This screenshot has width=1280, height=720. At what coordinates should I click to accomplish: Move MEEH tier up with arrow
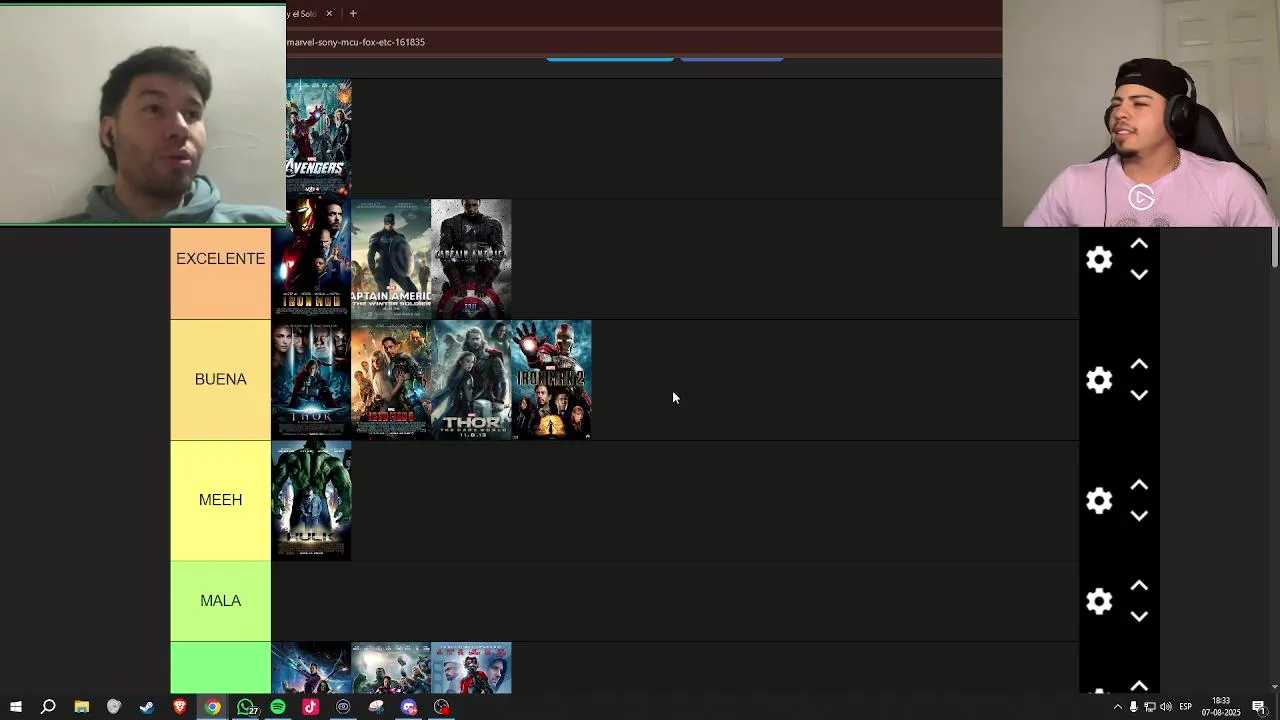point(1139,485)
